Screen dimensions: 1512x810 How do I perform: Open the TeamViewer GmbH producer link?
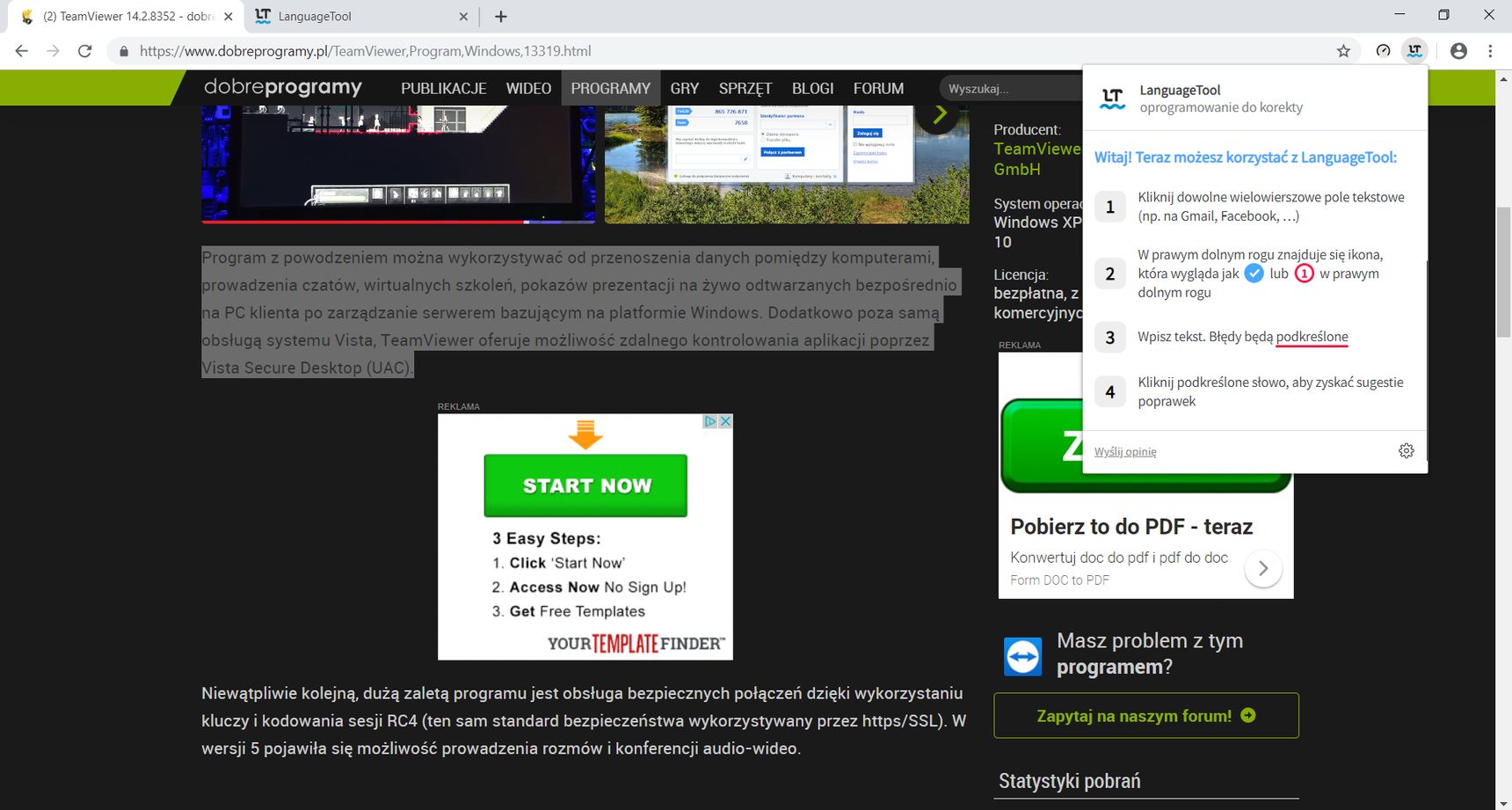click(1037, 159)
